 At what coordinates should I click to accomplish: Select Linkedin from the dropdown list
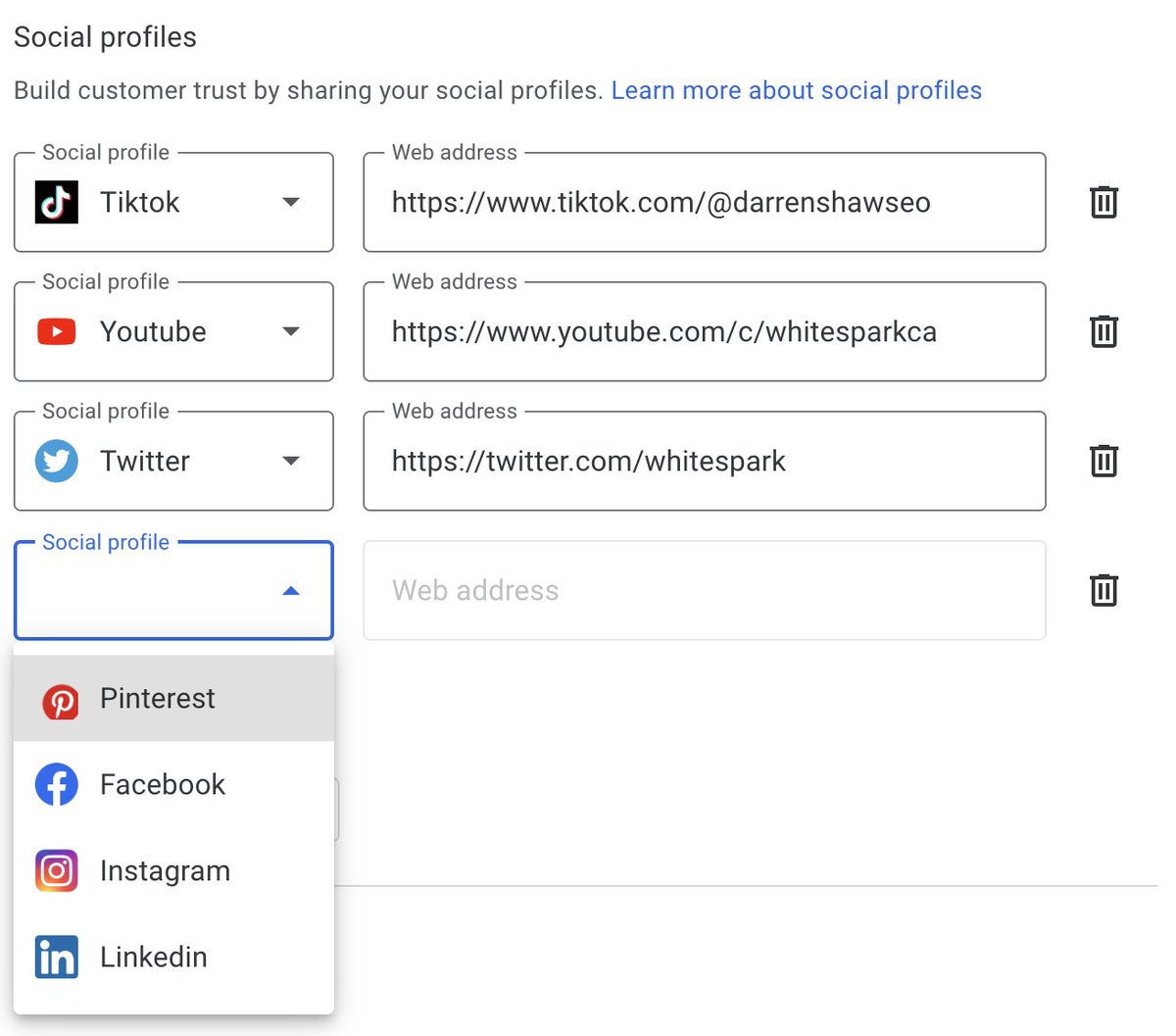(x=173, y=957)
